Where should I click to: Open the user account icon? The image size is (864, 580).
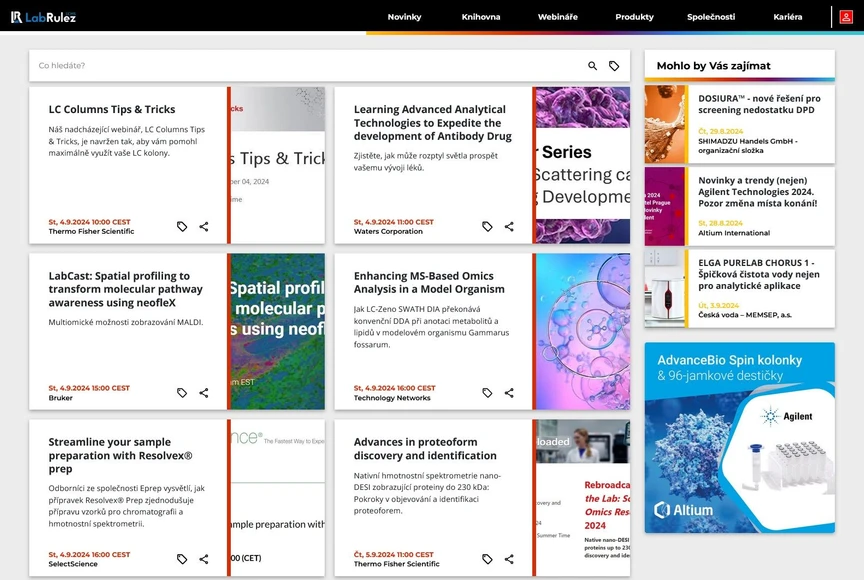846,17
